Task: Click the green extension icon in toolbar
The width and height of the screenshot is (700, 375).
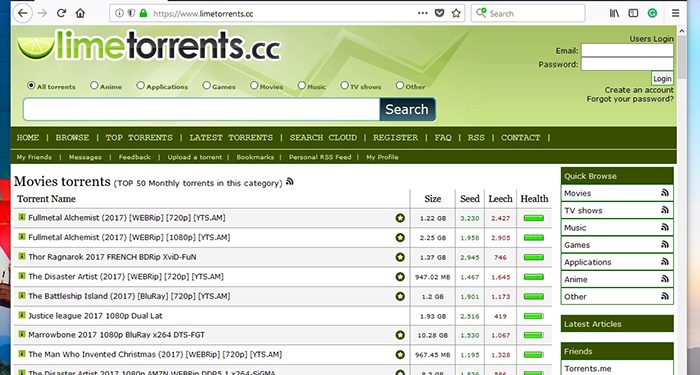Action: (652, 13)
